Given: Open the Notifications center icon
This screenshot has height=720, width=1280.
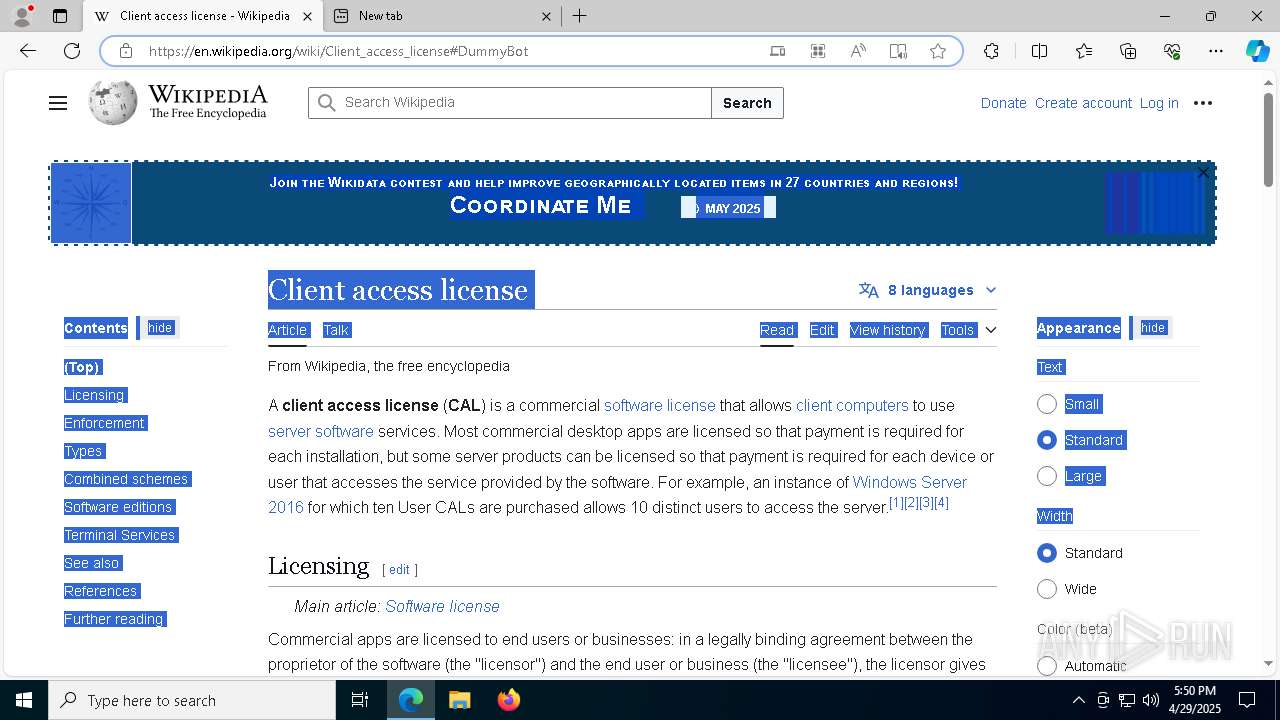Looking at the screenshot, I should coord(1247,700).
